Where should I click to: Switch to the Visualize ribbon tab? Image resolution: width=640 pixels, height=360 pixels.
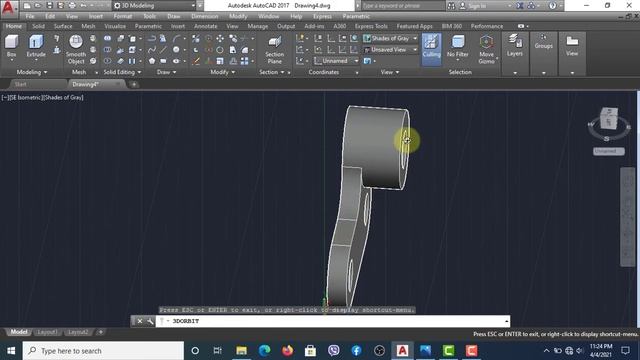pyautogui.click(x=115, y=26)
